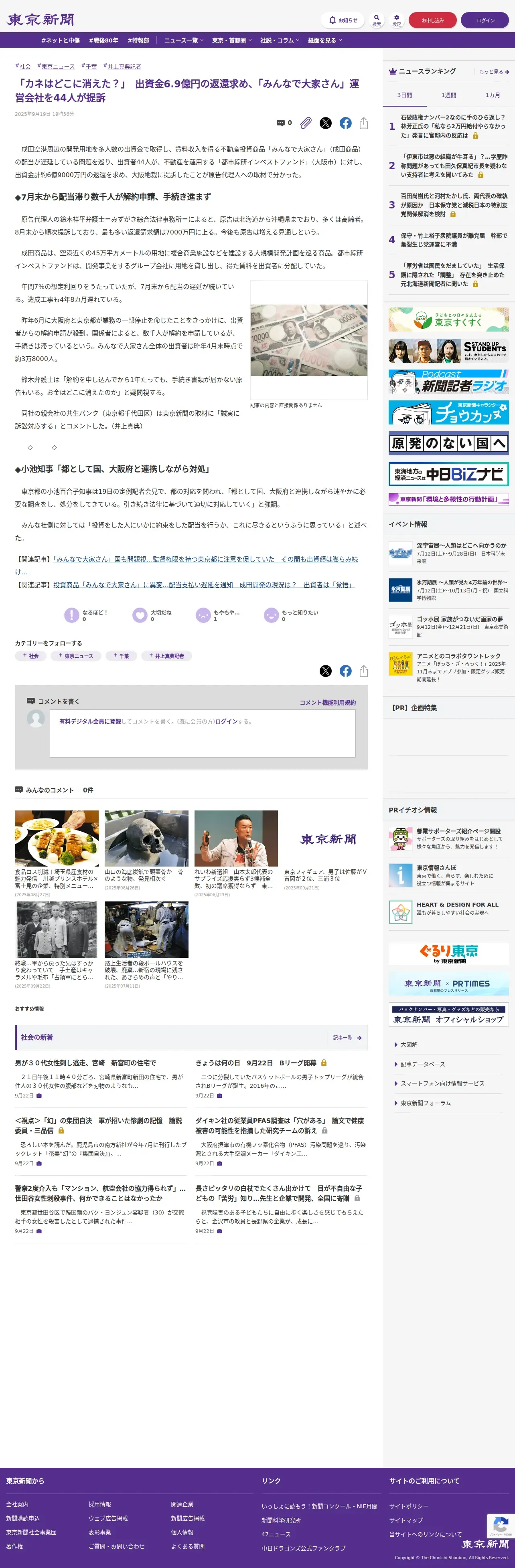Click share upload icon below article
The image size is (515, 1568).
(364, 671)
